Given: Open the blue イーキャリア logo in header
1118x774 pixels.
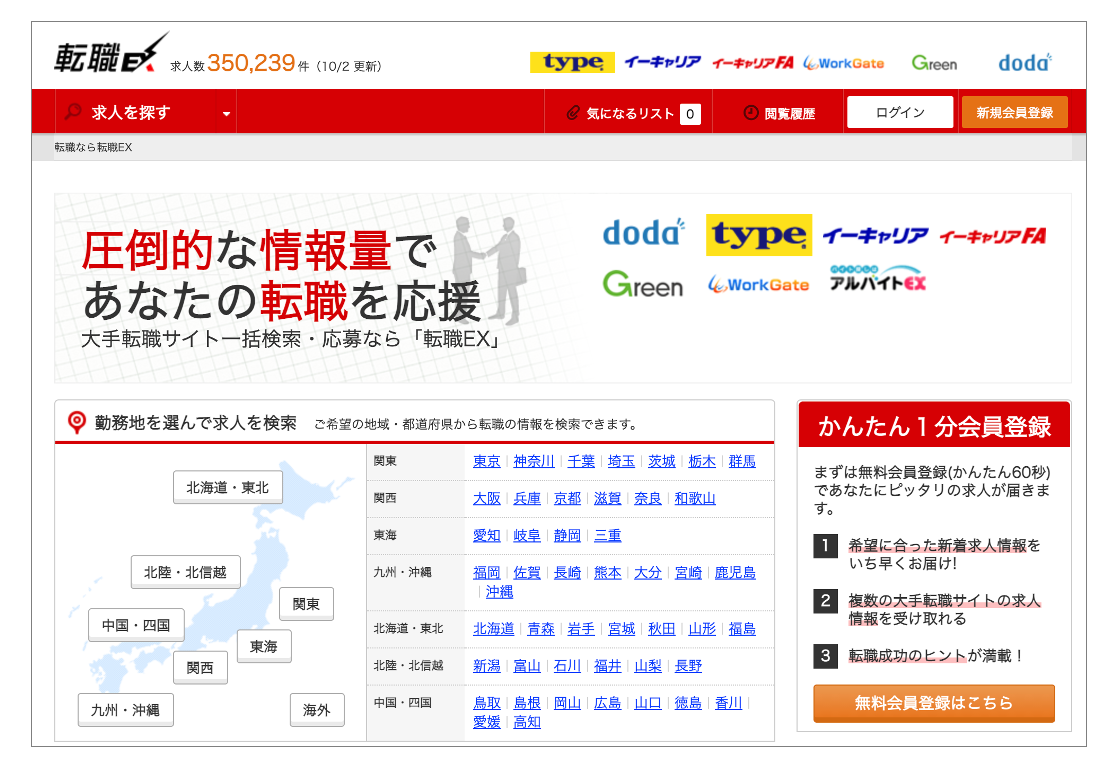Looking at the screenshot, I should coord(662,63).
